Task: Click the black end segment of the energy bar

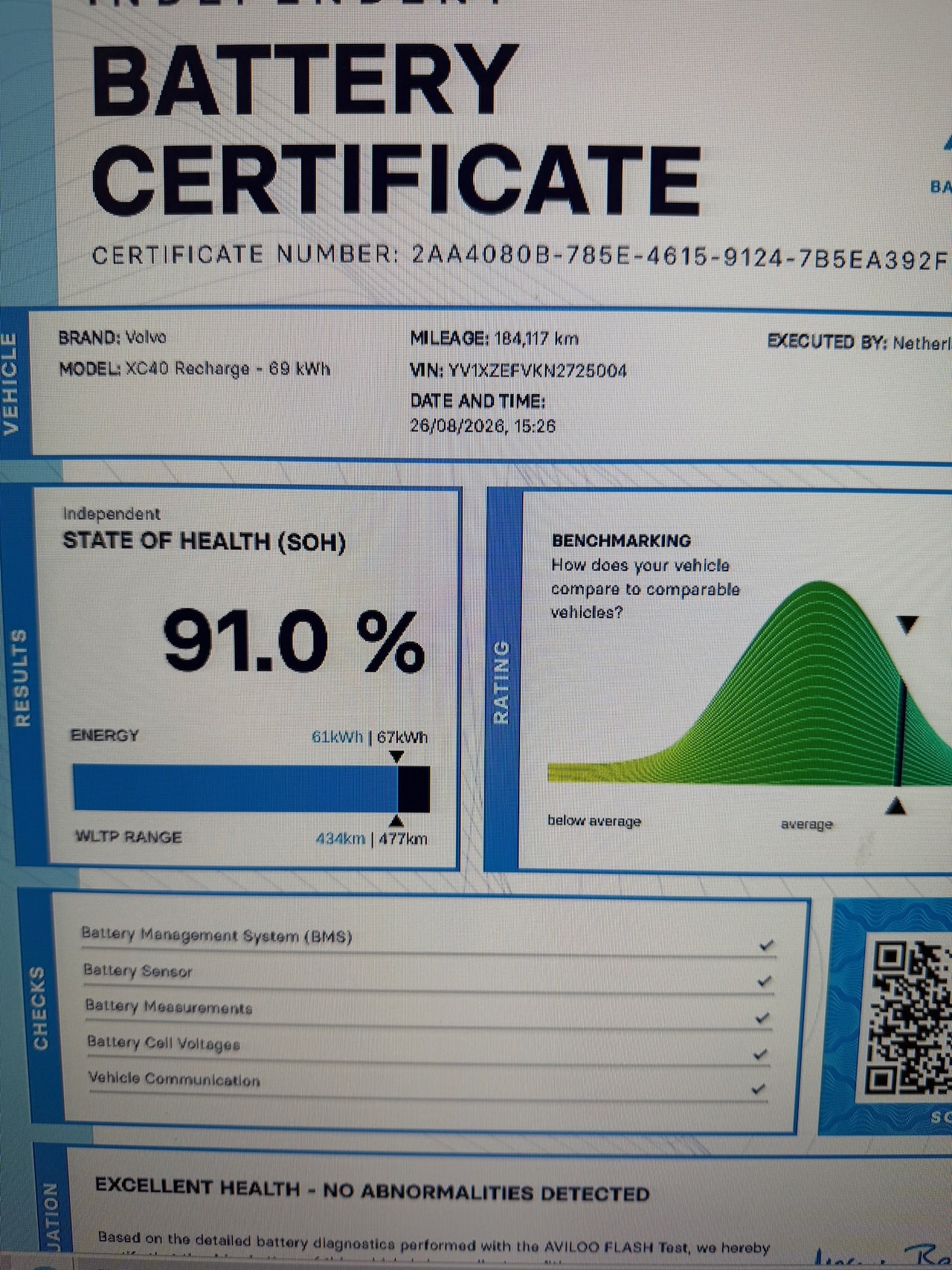Action: (414, 789)
